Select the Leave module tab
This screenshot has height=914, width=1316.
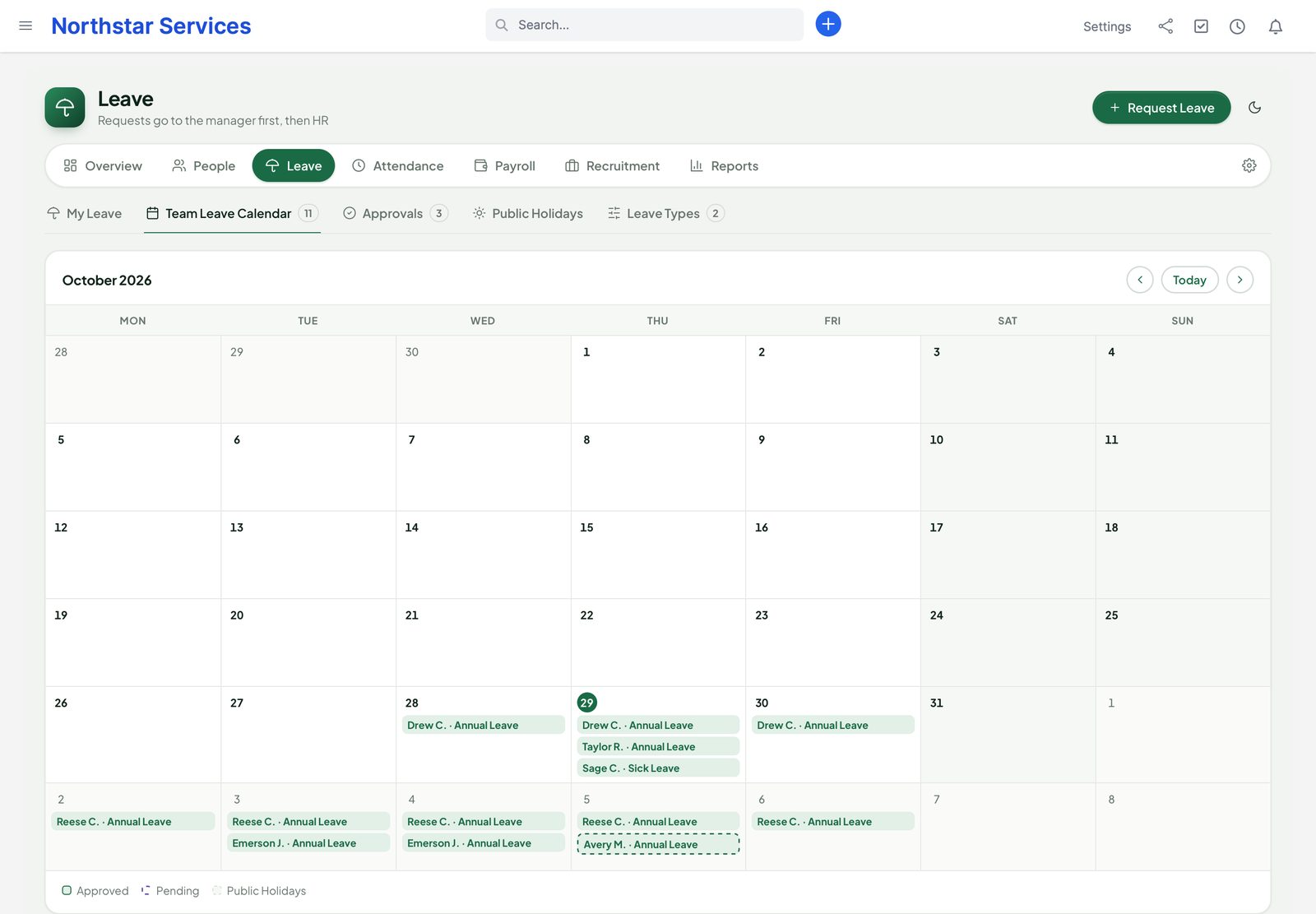click(294, 165)
